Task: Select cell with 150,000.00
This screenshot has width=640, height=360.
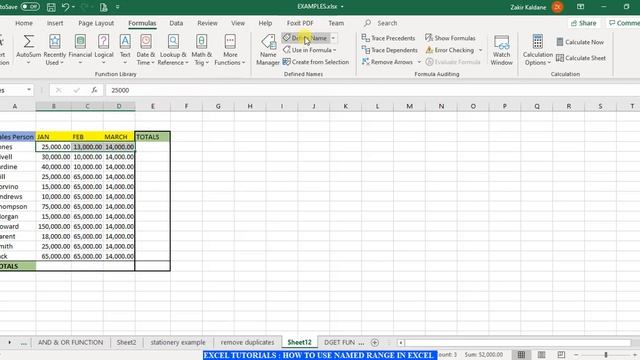Action: coord(53,227)
